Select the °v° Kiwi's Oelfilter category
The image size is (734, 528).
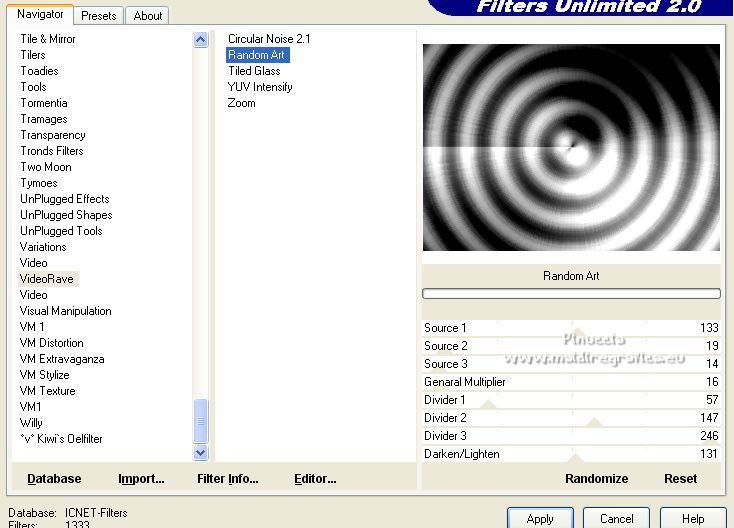coord(61,439)
